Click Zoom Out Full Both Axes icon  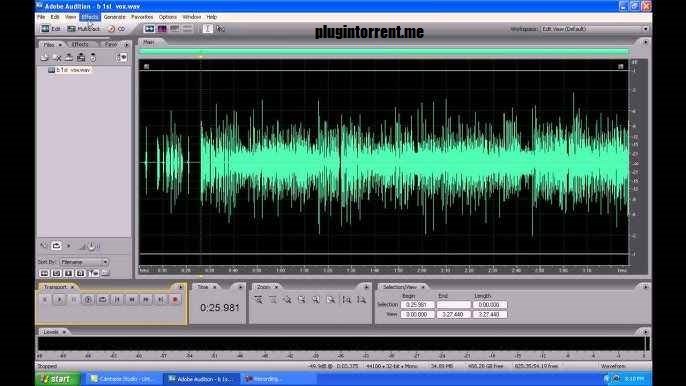coord(287,300)
